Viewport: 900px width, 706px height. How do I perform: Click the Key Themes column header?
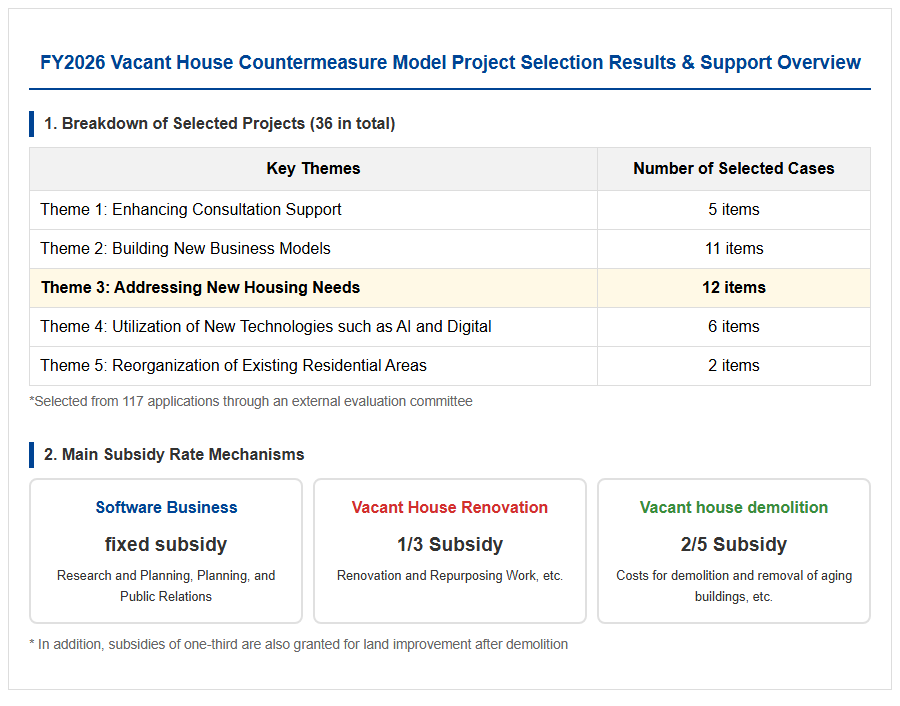(313, 168)
